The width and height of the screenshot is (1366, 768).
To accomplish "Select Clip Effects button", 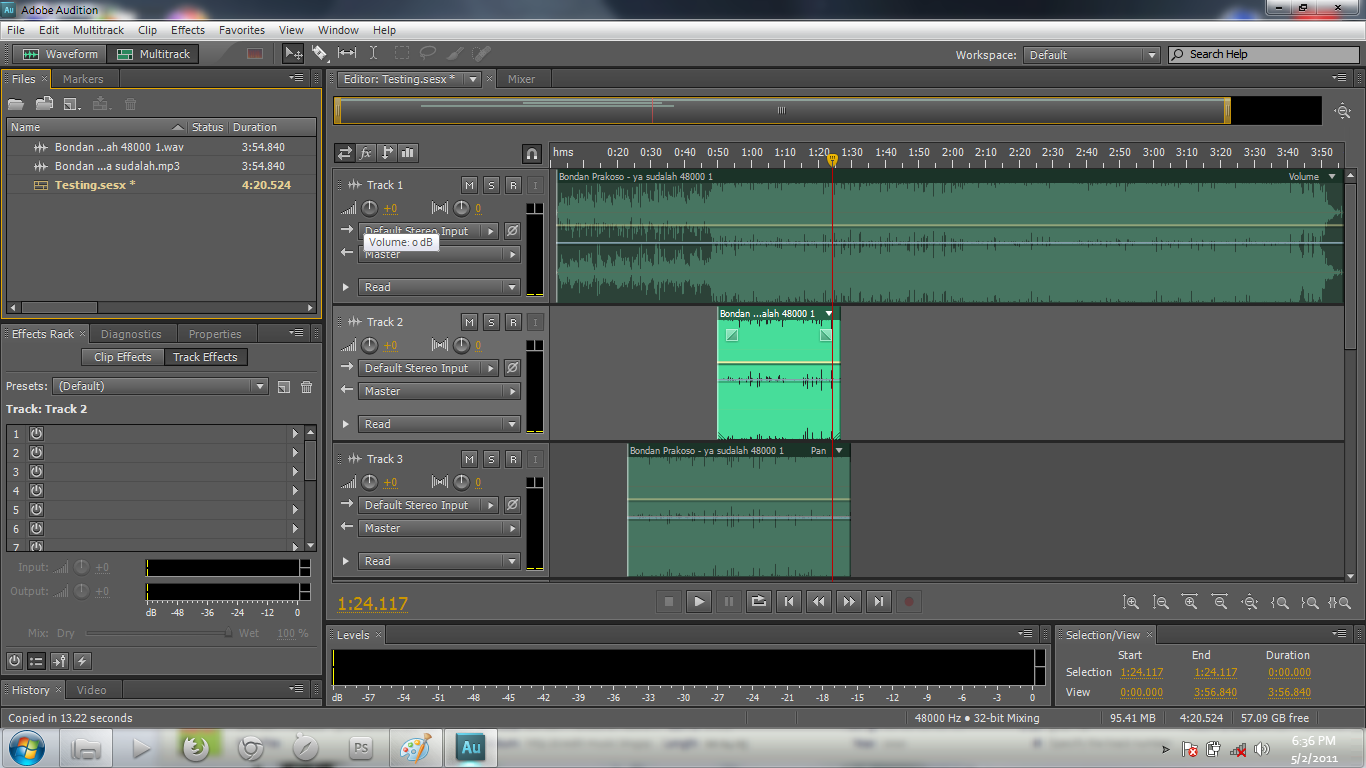I will (x=123, y=357).
